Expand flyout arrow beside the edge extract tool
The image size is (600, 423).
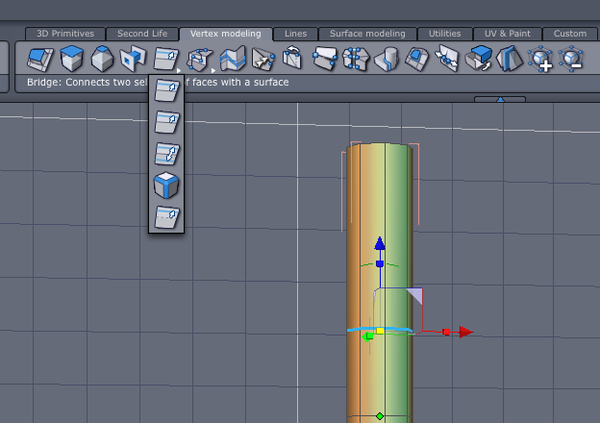tap(179, 71)
